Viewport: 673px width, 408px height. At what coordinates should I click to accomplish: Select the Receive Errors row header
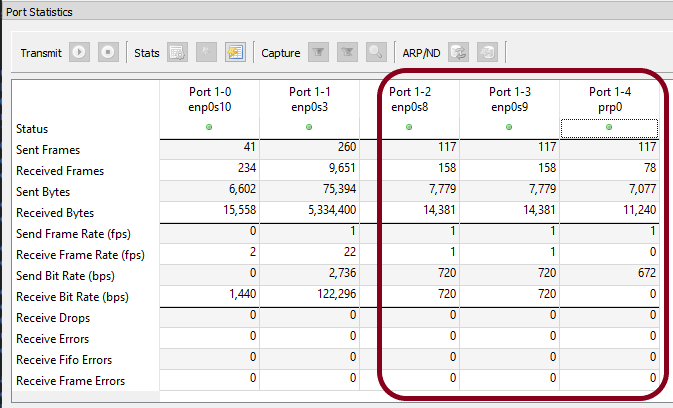[x=52, y=339]
